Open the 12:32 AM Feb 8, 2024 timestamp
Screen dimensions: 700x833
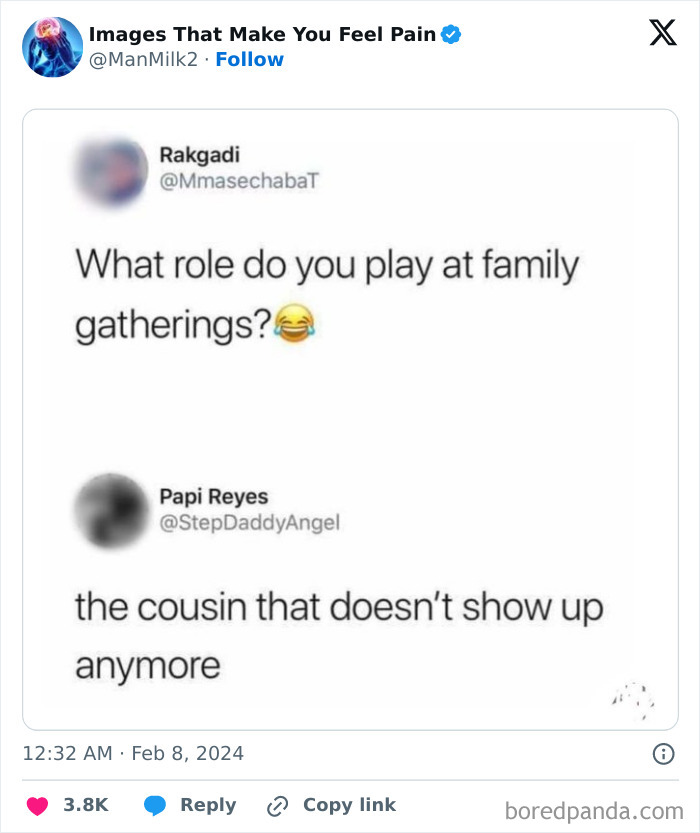pos(133,754)
